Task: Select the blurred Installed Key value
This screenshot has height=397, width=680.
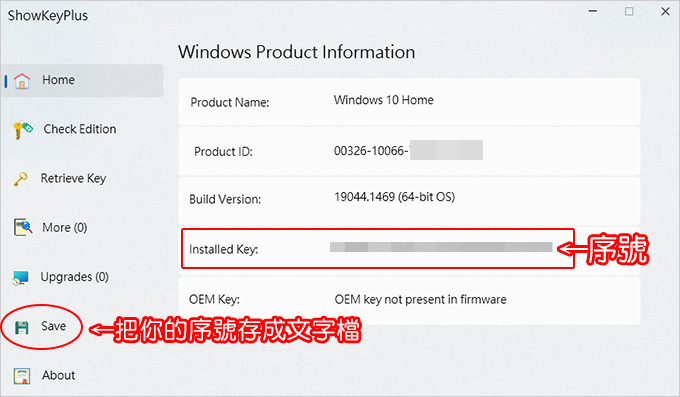Action: (441, 247)
